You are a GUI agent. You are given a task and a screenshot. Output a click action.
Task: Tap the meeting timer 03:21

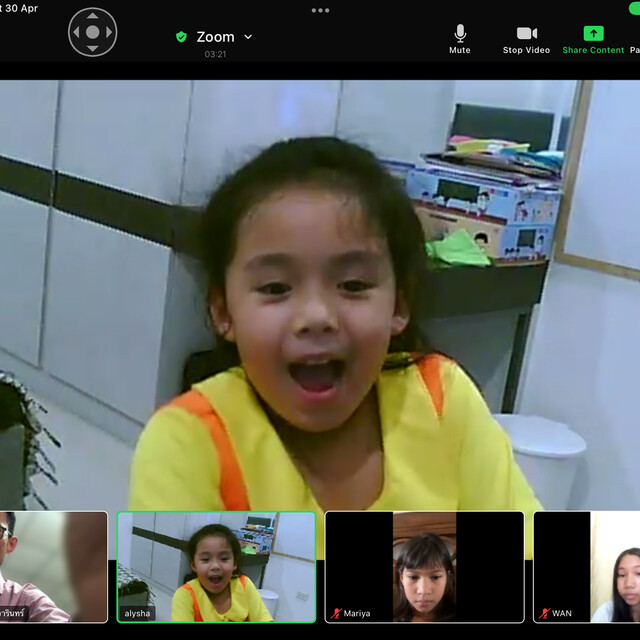coord(215,54)
